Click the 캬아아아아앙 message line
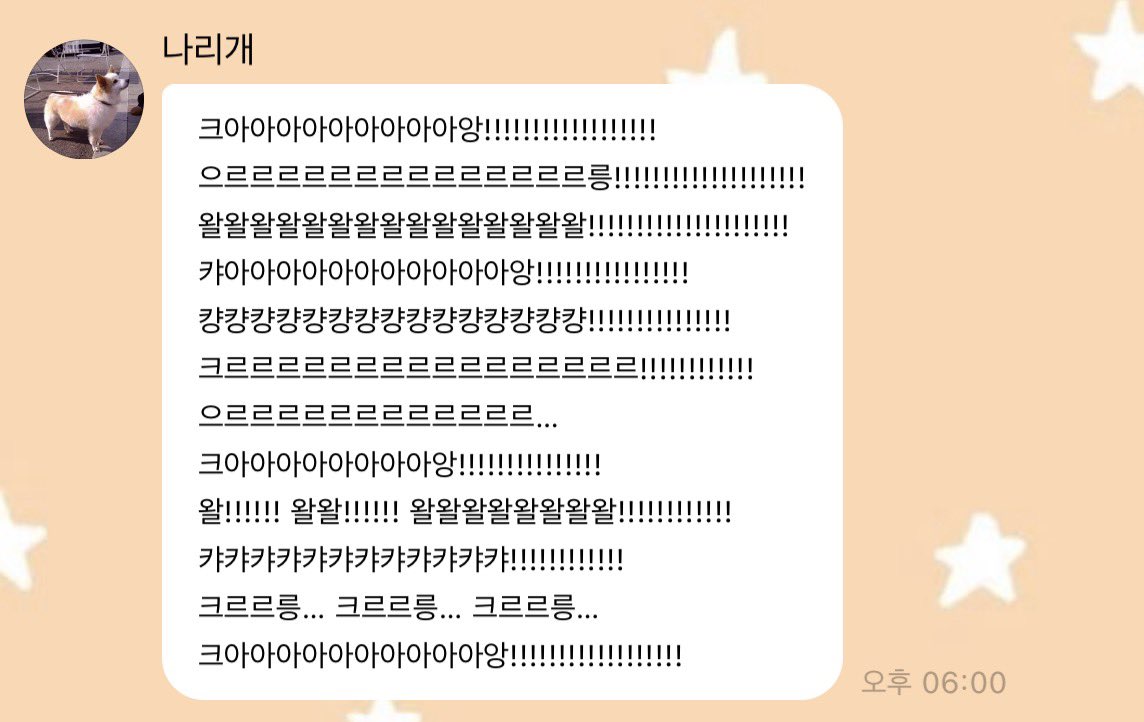 [x=443, y=272]
